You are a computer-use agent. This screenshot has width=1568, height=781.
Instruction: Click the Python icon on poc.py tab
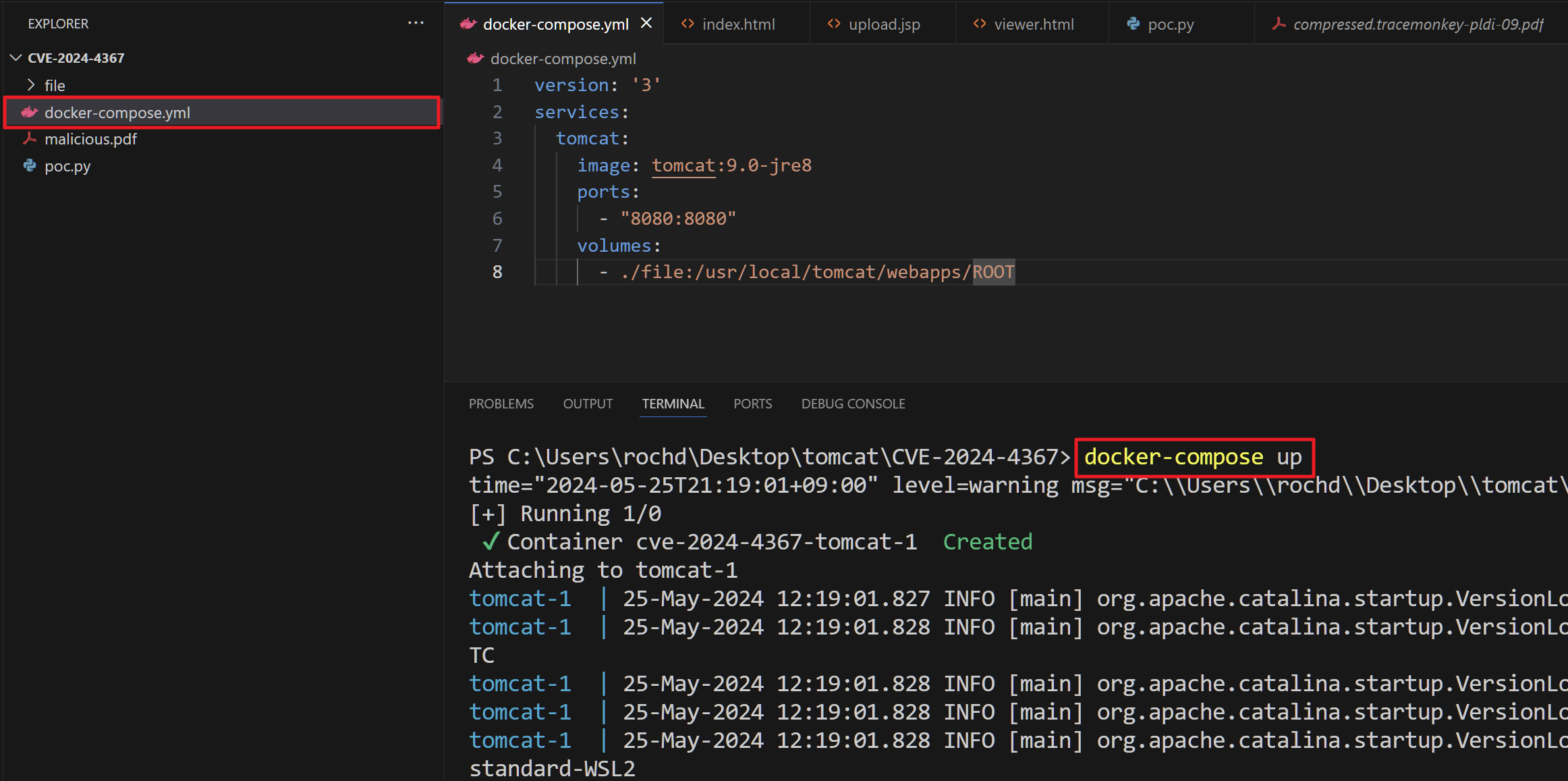click(x=1133, y=24)
